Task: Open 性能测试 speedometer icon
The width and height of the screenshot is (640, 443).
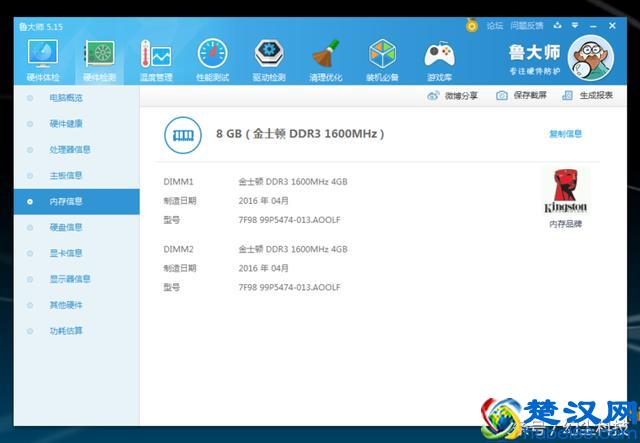Action: click(212, 59)
